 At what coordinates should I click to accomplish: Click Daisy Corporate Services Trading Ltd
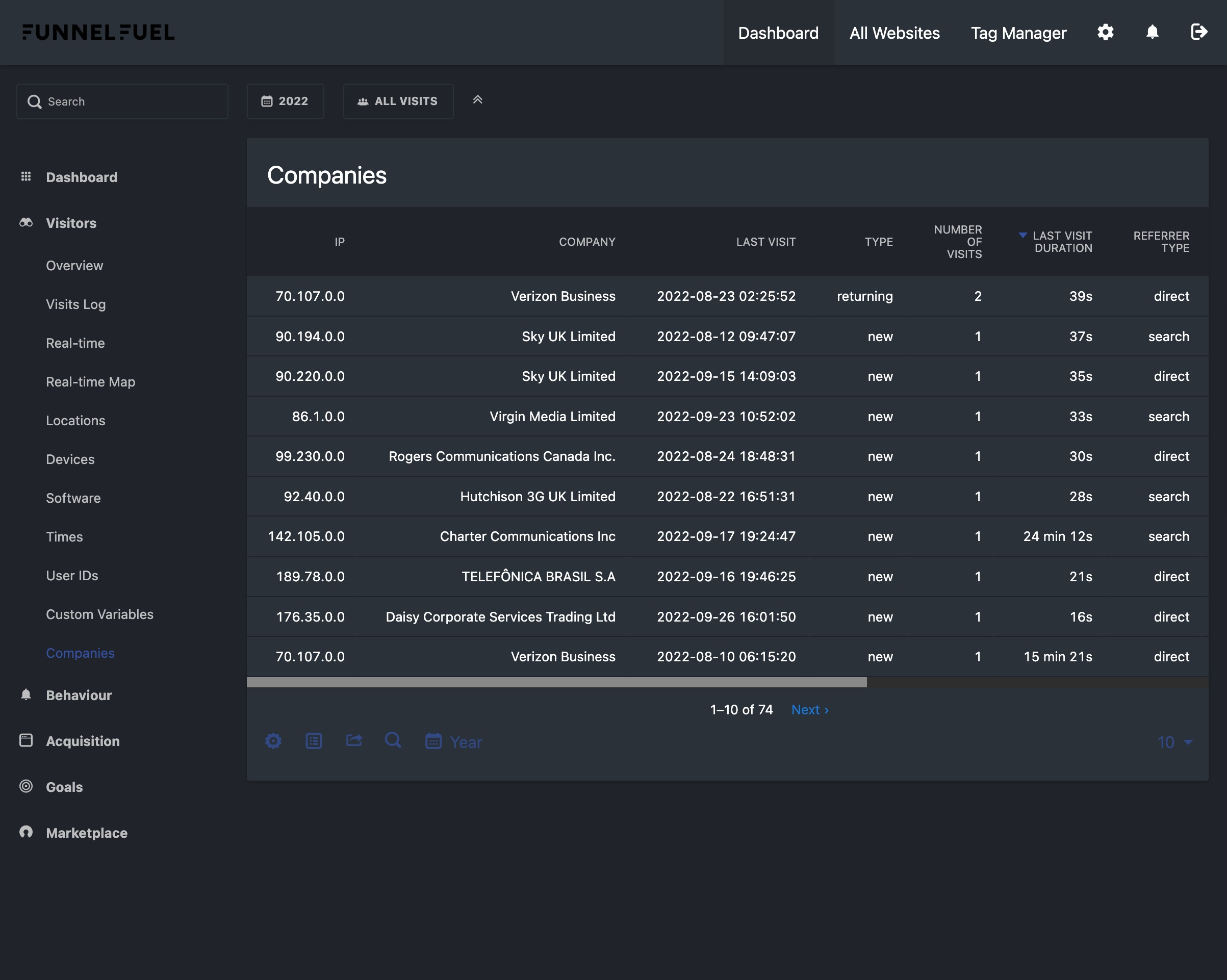(500, 617)
